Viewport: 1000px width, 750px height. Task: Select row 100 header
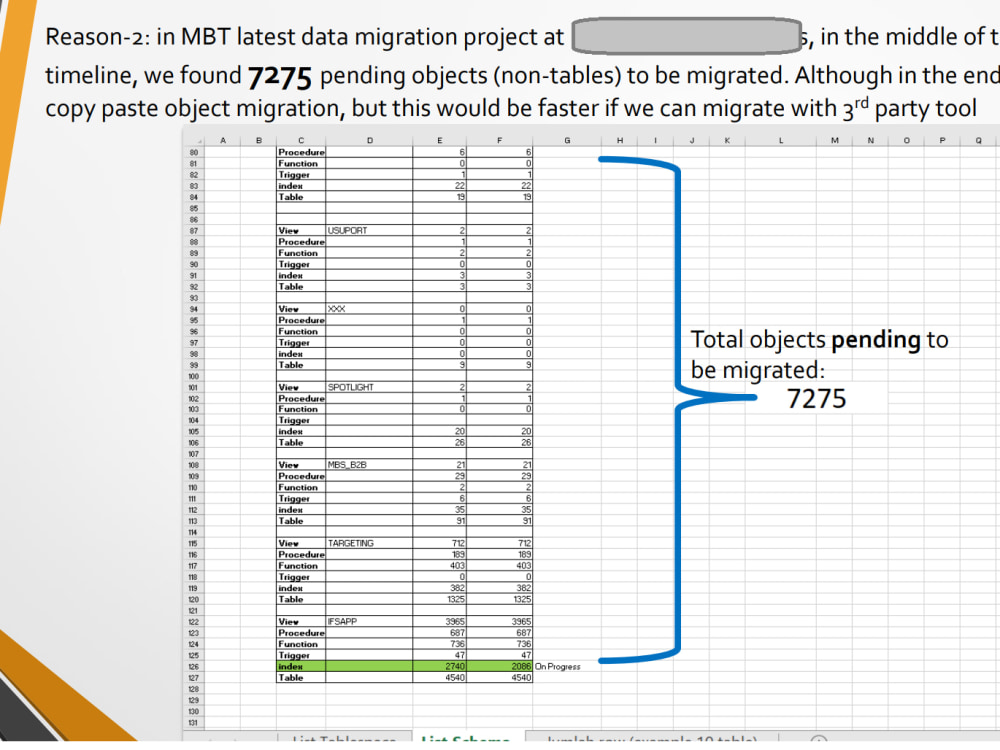coord(194,376)
